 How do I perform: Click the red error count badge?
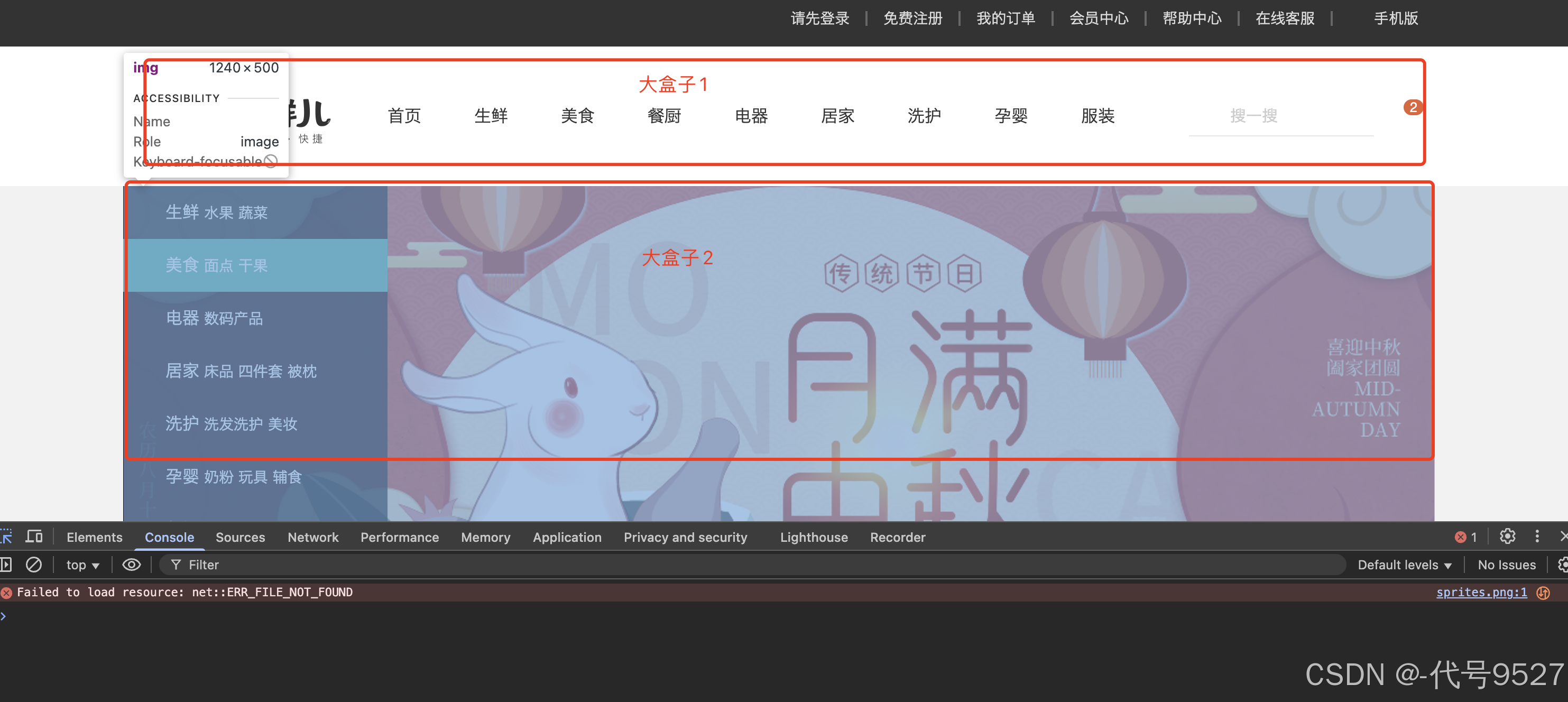(x=1466, y=537)
